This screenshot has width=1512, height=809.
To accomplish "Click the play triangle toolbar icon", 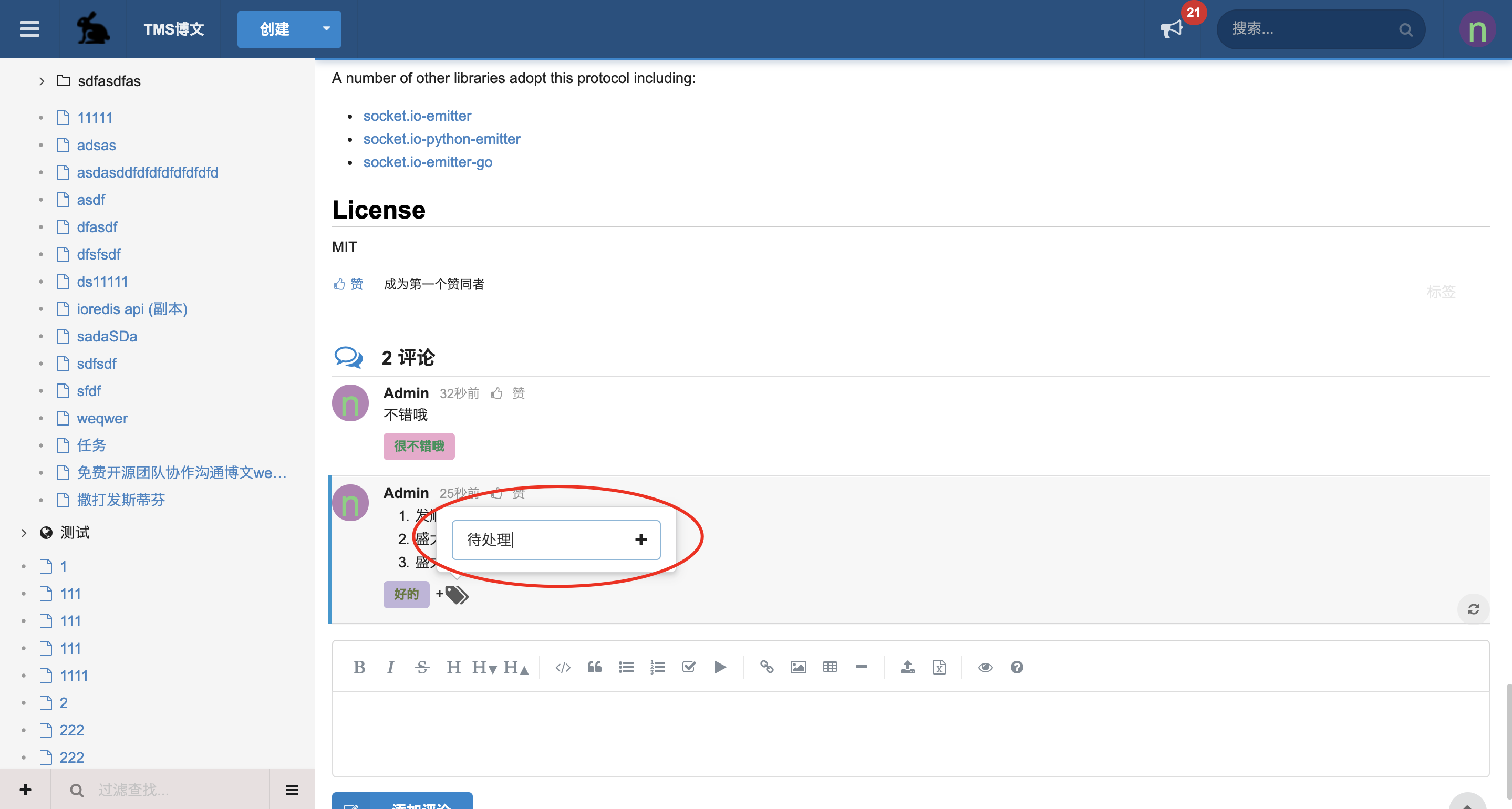I will [x=720, y=667].
